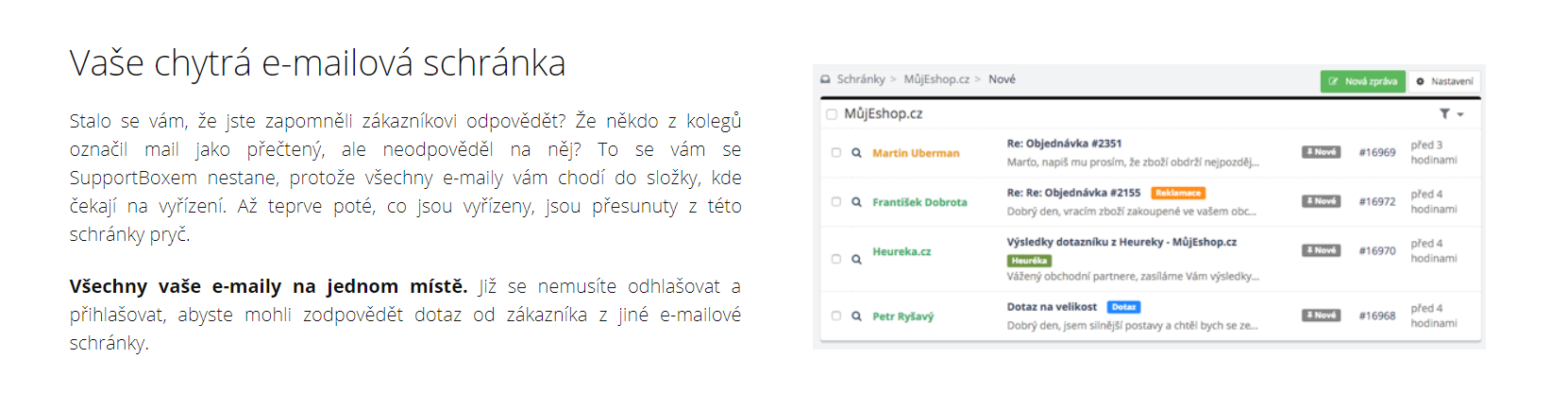Tick the select-all checkbox next to MůjEshop.cz
Viewport: 1568px width, 393px height.
[x=832, y=114]
